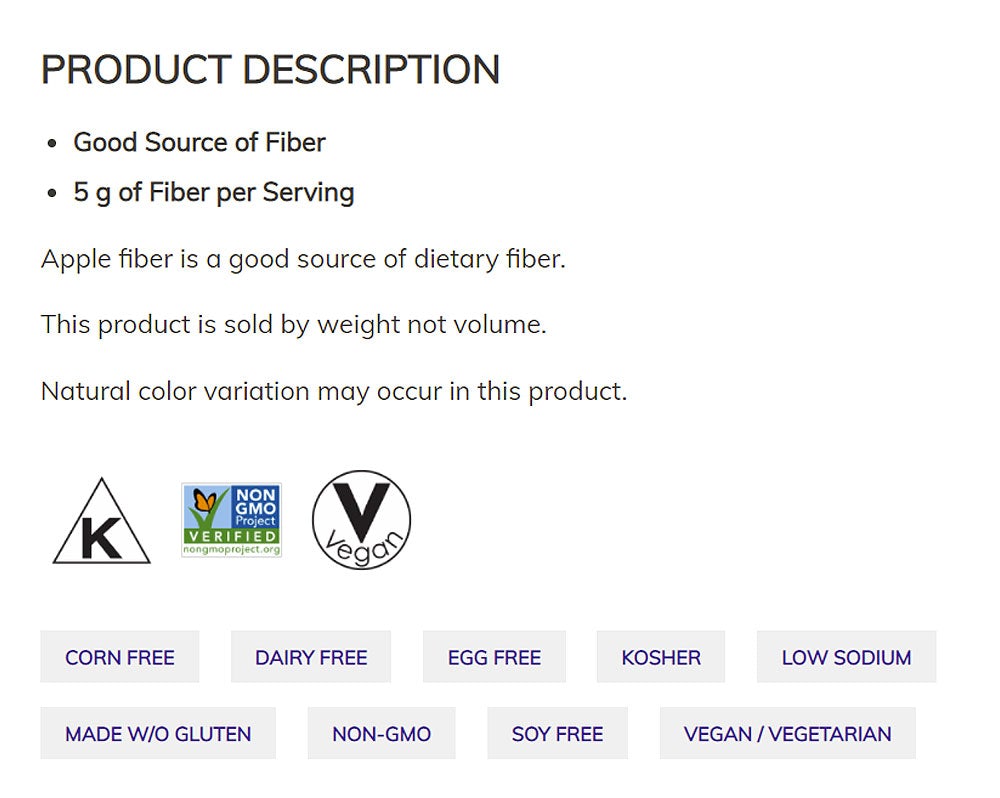Choose the KOSHER tag
The height and width of the screenshot is (798, 1000).
pyautogui.click(x=661, y=657)
